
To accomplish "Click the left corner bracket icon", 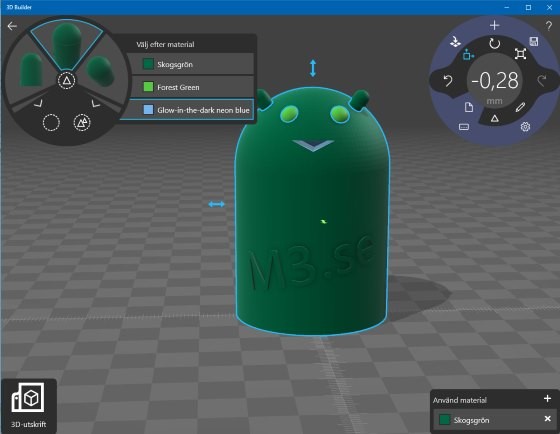I will (x=38, y=104).
